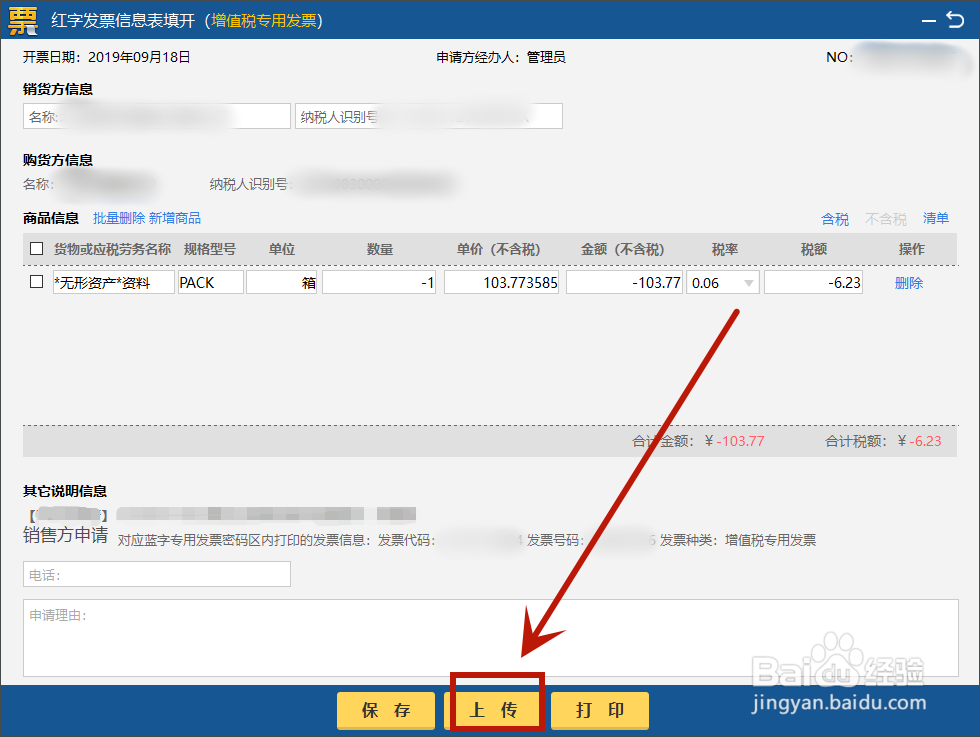Click the 单价 field showing 103.773585
The height and width of the screenshot is (737, 980).
click(500, 281)
